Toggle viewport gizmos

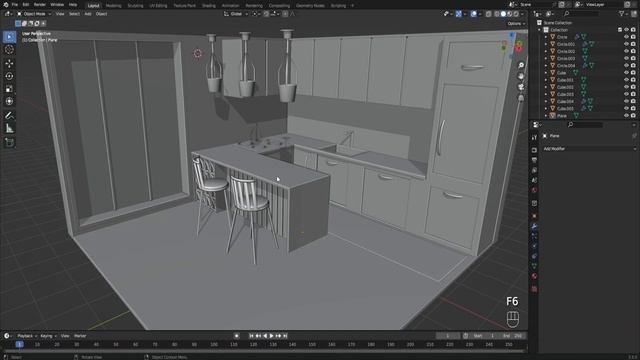pyautogui.click(x=459, y=14)
